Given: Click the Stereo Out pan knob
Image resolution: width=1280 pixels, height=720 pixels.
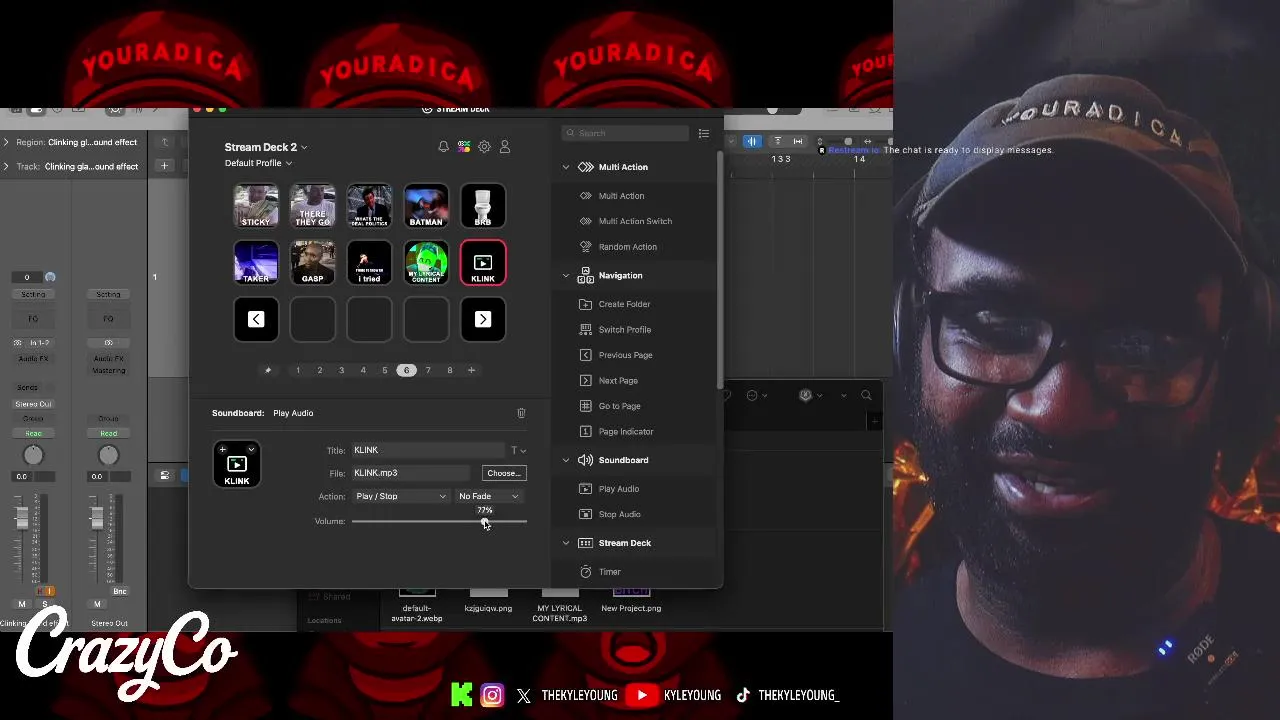Looking at the screenshot, I should point(108,456).
